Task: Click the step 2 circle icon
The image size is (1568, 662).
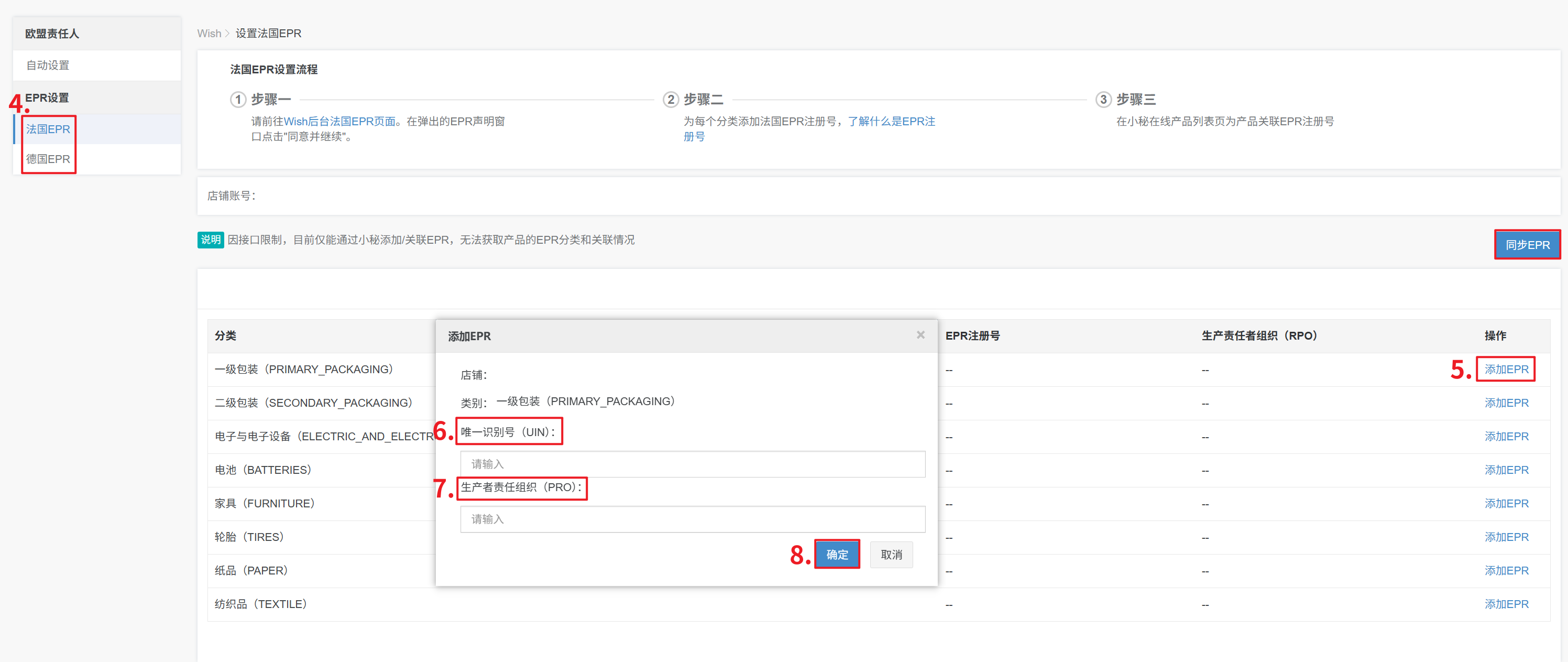Action: click(x=670, y=99)
